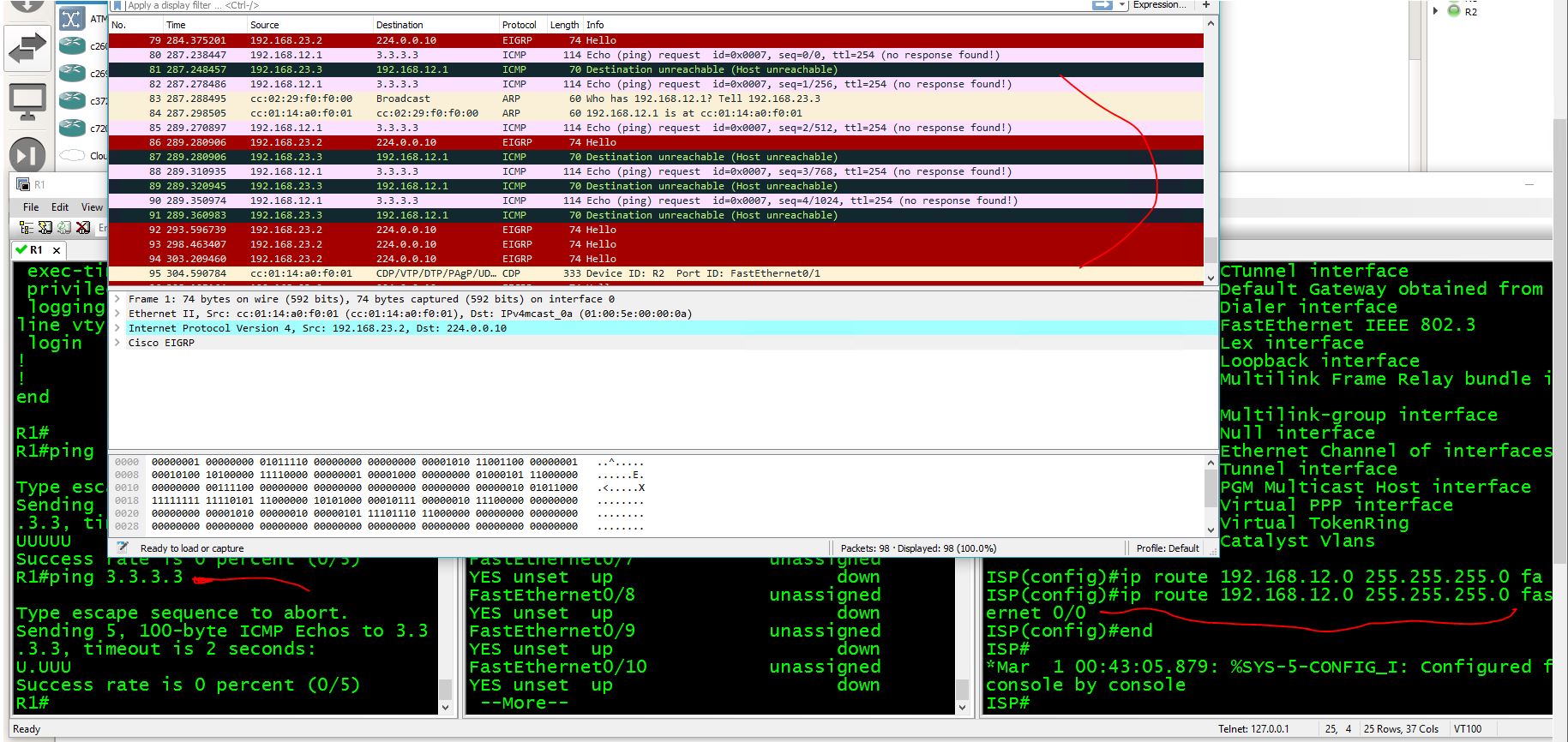The height and width of the screenshot is (742, 1568).
Task: Open the Session Manager toolbar icon
Action: 26,227
